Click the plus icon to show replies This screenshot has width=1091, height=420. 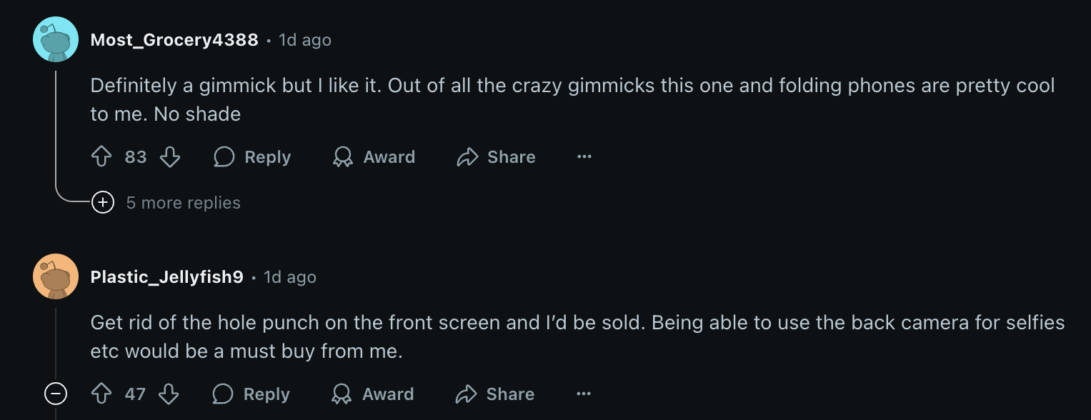(102, 203)
